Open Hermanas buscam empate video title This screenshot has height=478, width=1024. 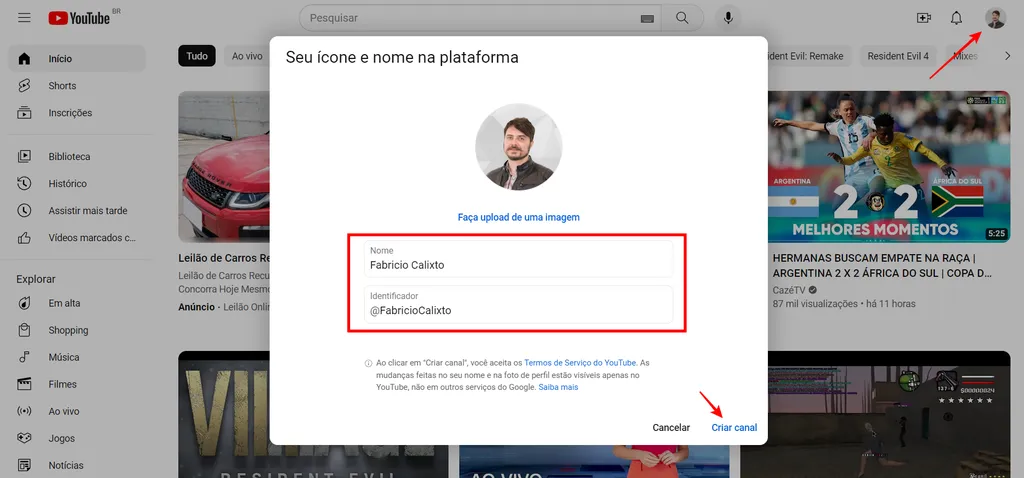[883, 265]
